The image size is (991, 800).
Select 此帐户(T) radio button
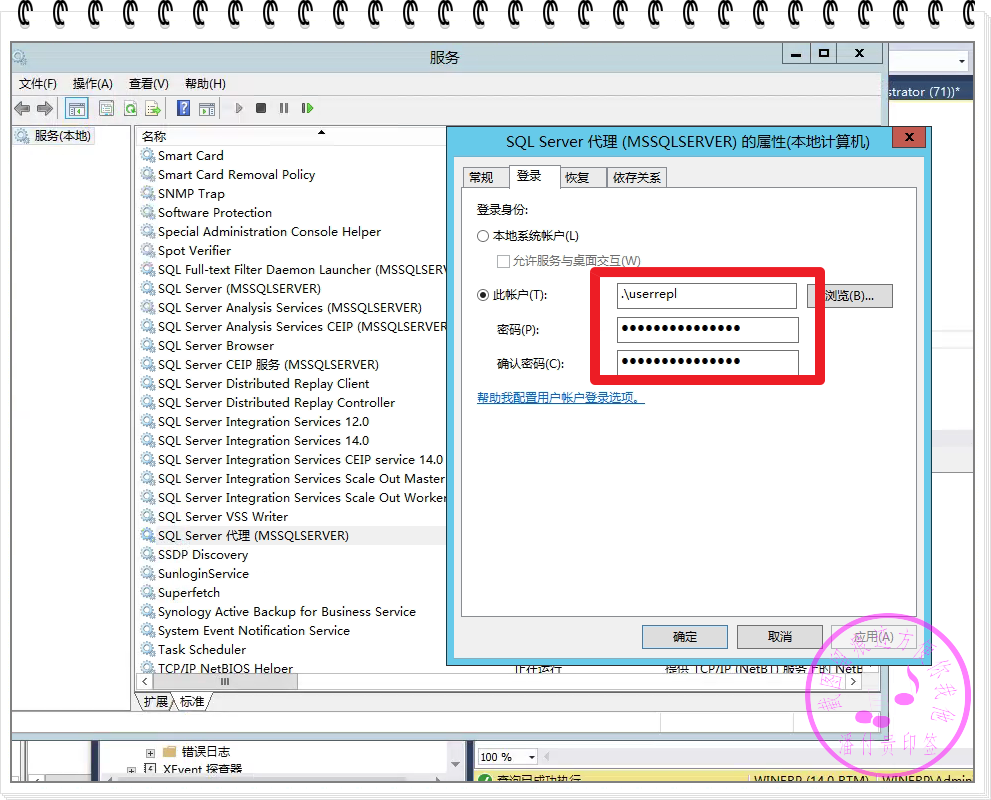(x=483, y=294)
